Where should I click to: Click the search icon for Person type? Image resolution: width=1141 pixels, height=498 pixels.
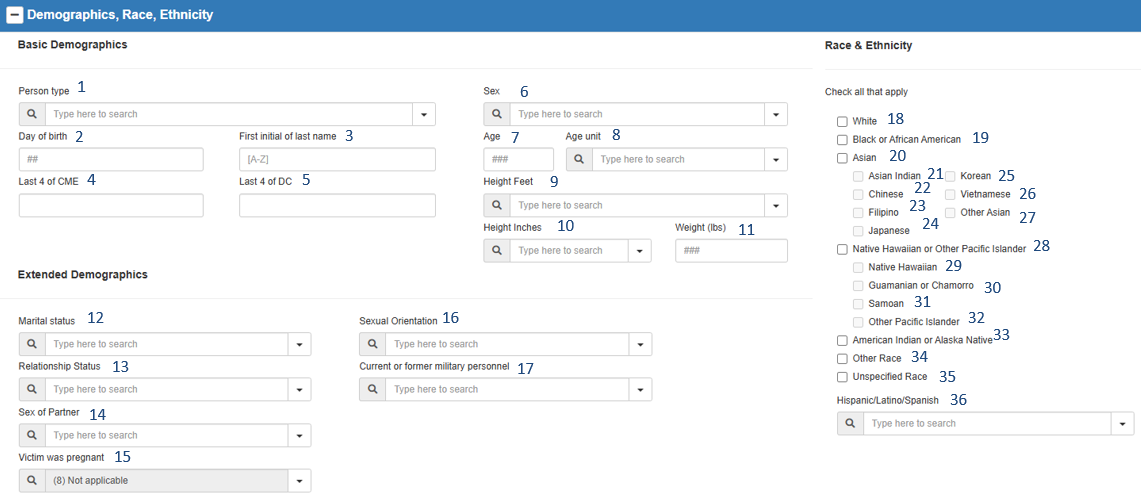[31, 114]
